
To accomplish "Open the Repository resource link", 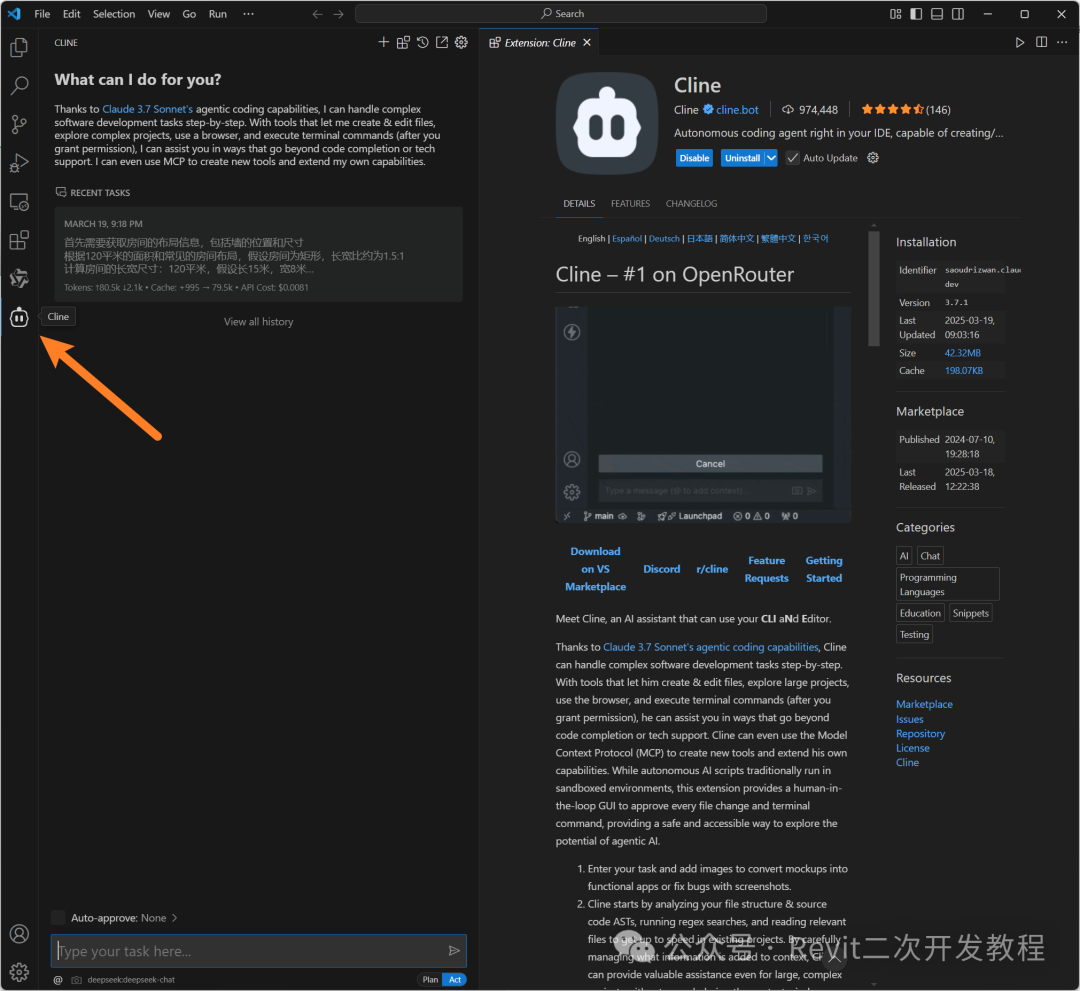I will coord(920,733).
